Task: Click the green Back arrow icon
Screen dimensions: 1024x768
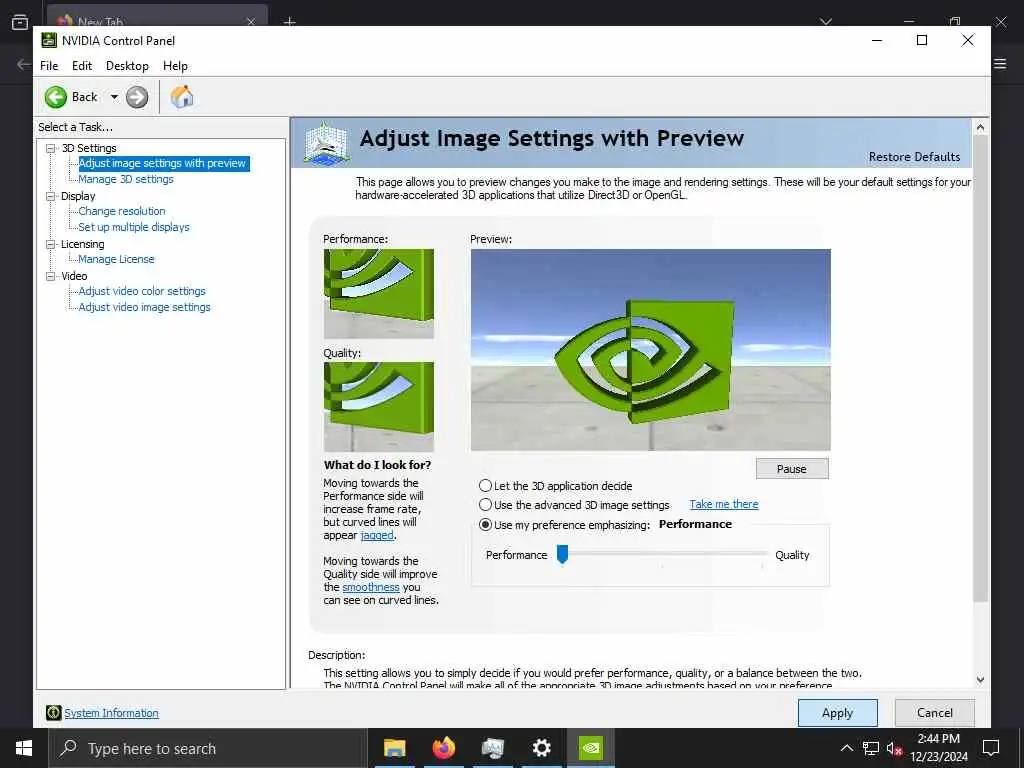Action: (56, 97)
